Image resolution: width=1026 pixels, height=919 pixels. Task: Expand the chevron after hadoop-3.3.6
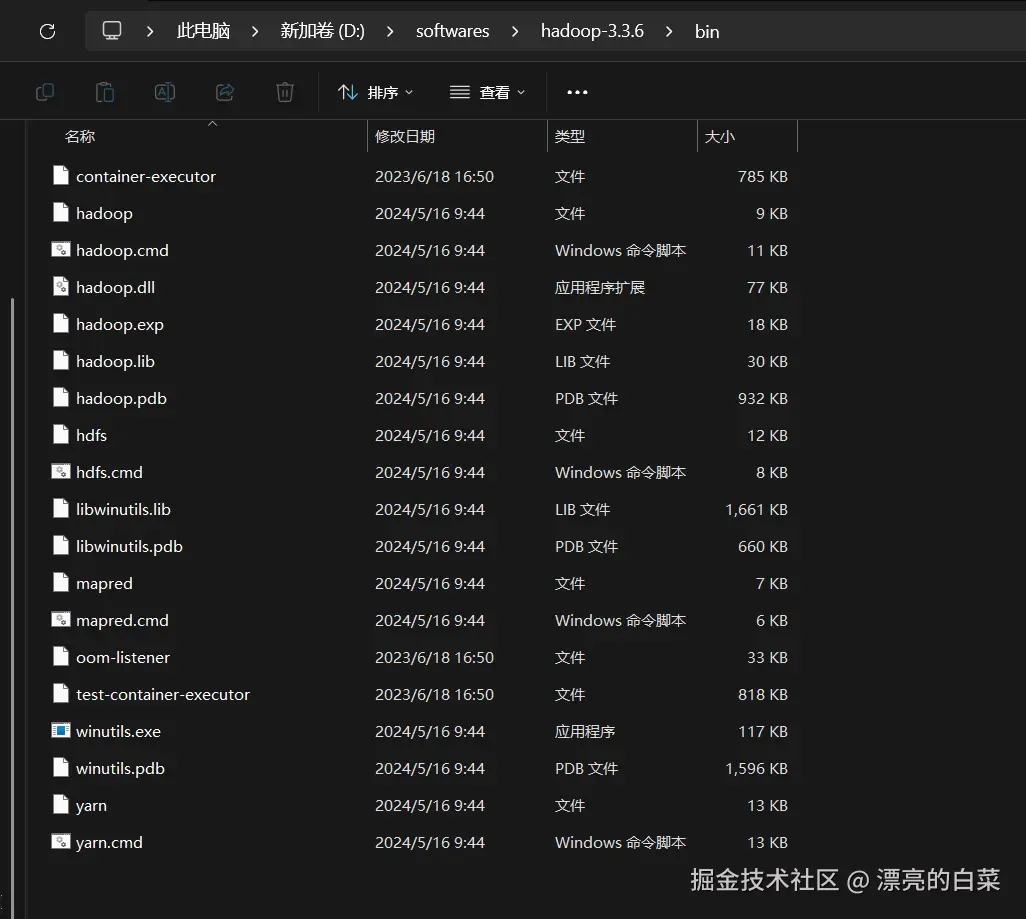(x=669, y=31)
